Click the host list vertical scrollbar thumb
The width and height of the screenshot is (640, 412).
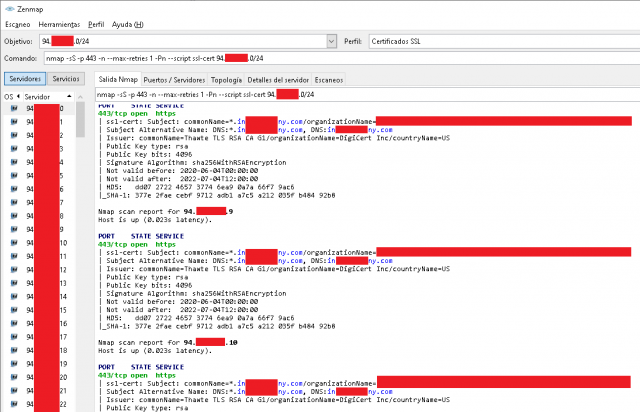80,119
